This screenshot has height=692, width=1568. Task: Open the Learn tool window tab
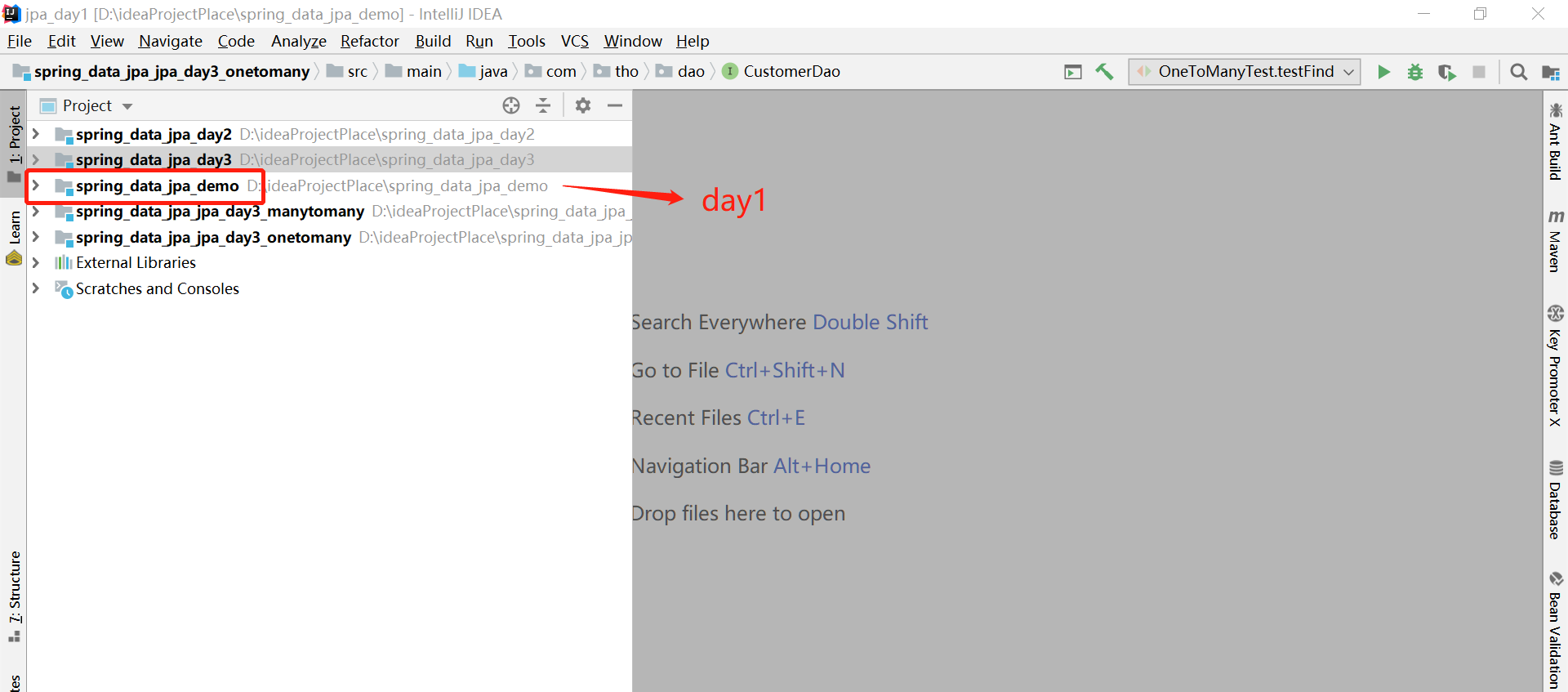pyautogui.click(x=14, y=238)
